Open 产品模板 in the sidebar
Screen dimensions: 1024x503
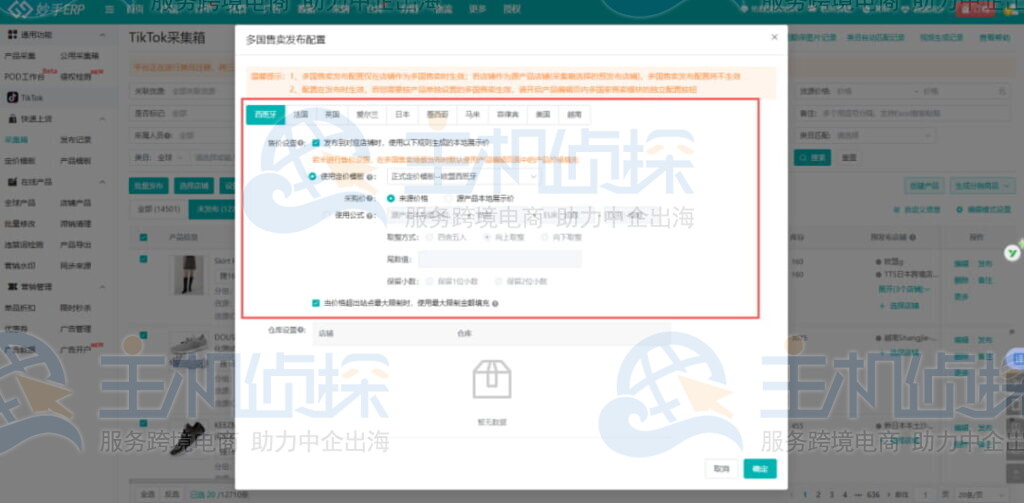(x=76, y=161)
